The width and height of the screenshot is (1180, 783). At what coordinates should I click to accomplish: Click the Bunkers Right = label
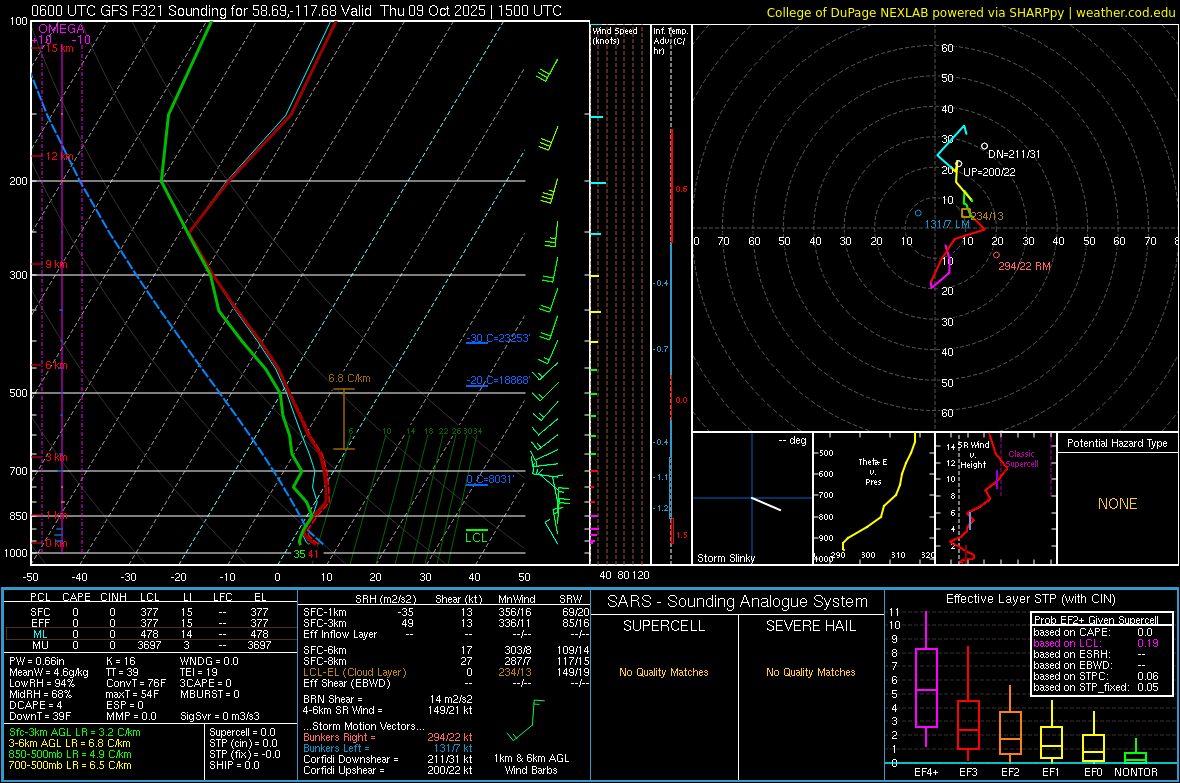pos(339,737)
